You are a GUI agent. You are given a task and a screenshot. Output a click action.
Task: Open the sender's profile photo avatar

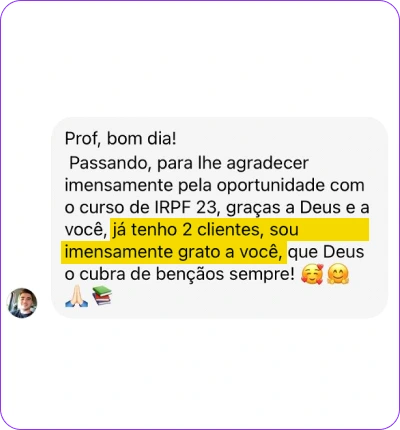[x=22, y=303]
